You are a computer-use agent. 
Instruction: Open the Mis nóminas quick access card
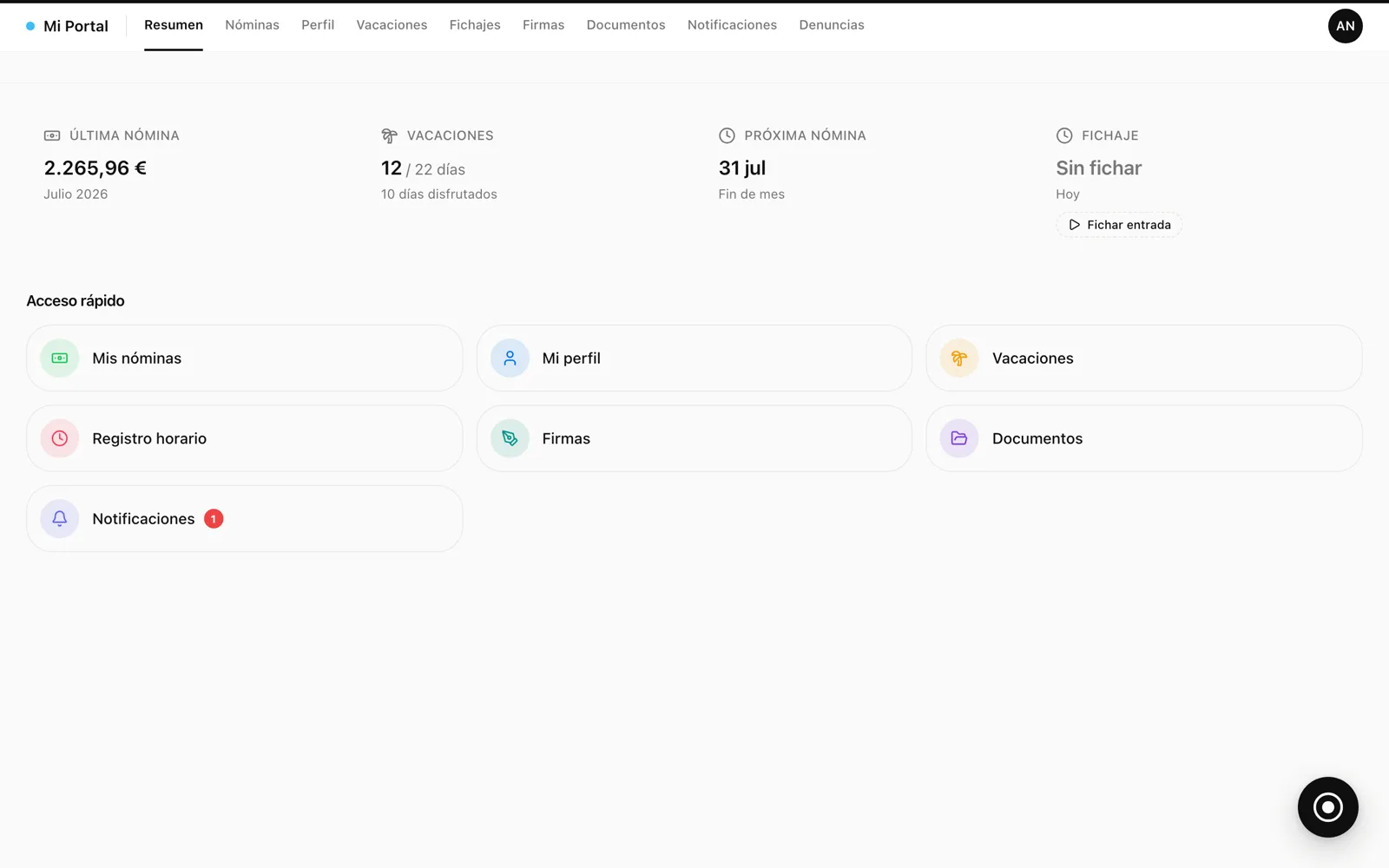(244, 358)
